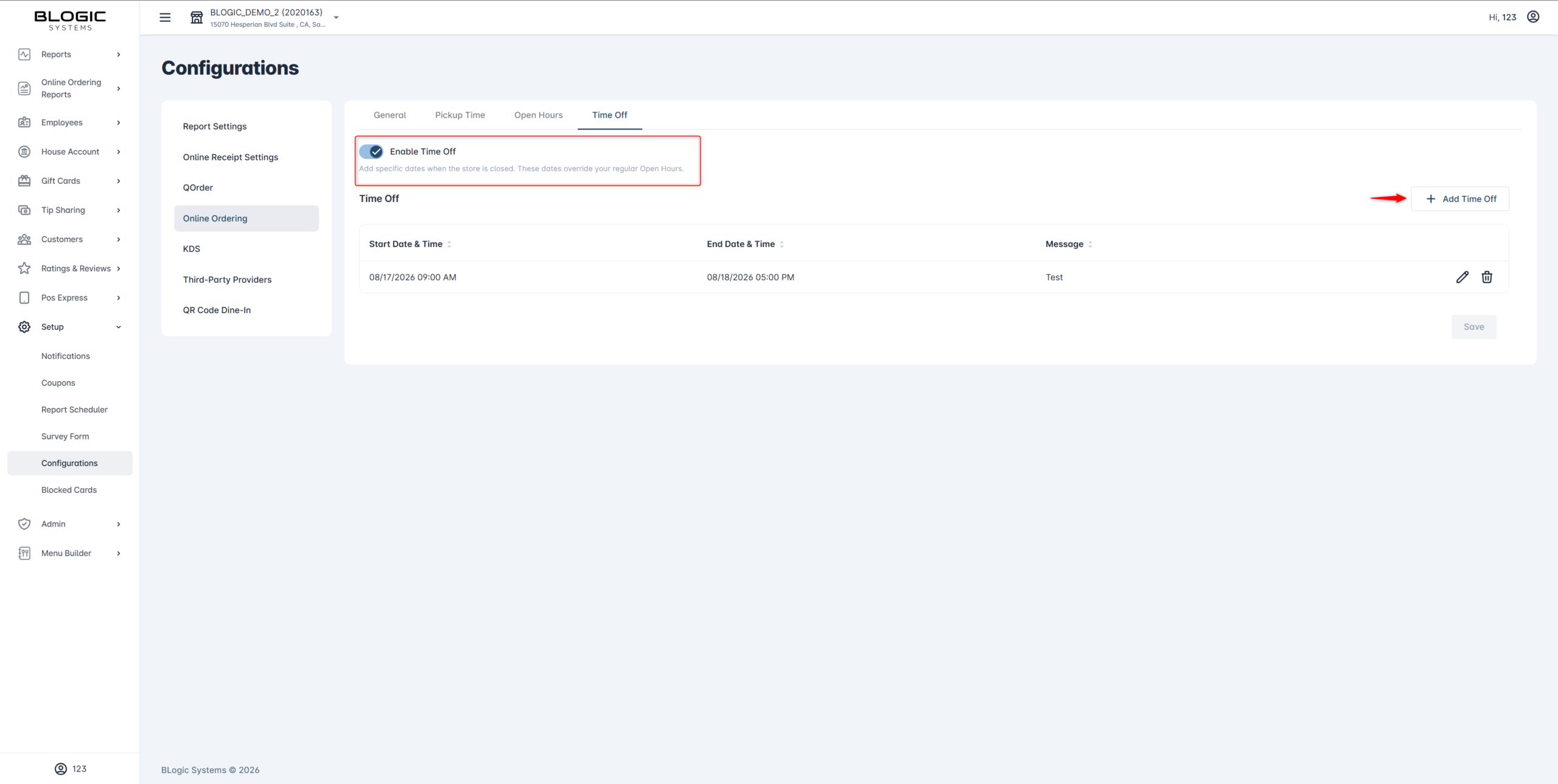Image resolution: width=1558 pixels, height=784 pixels.
Task: Switch to the General tab
Action: click(389, 115)
